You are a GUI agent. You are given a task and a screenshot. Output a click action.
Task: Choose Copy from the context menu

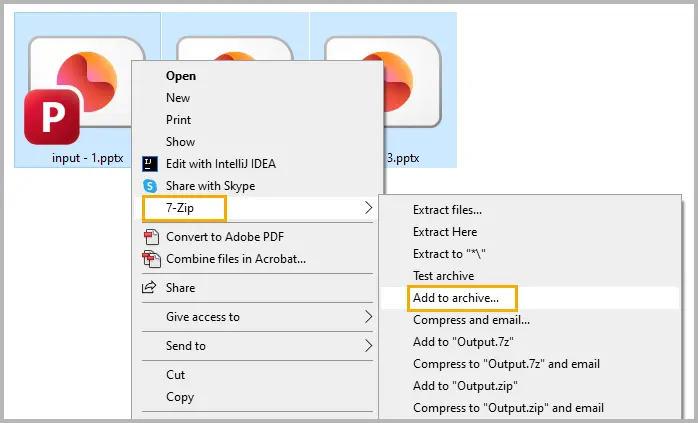click(180, 397)
